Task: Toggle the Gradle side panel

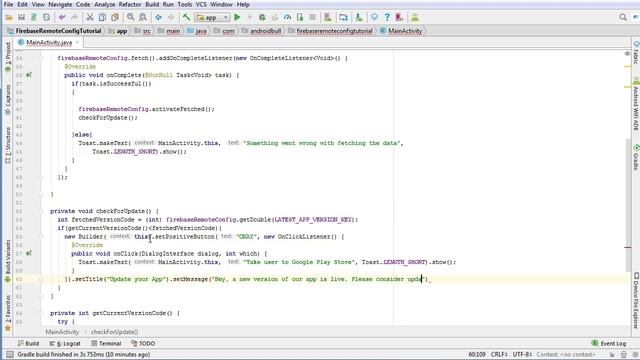Action: [x=636, y=157]
